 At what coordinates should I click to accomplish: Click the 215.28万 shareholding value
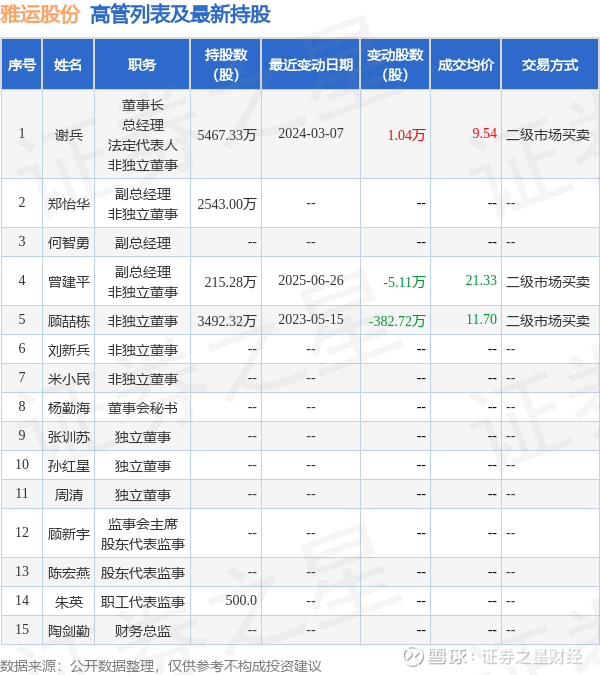[230, 282]
